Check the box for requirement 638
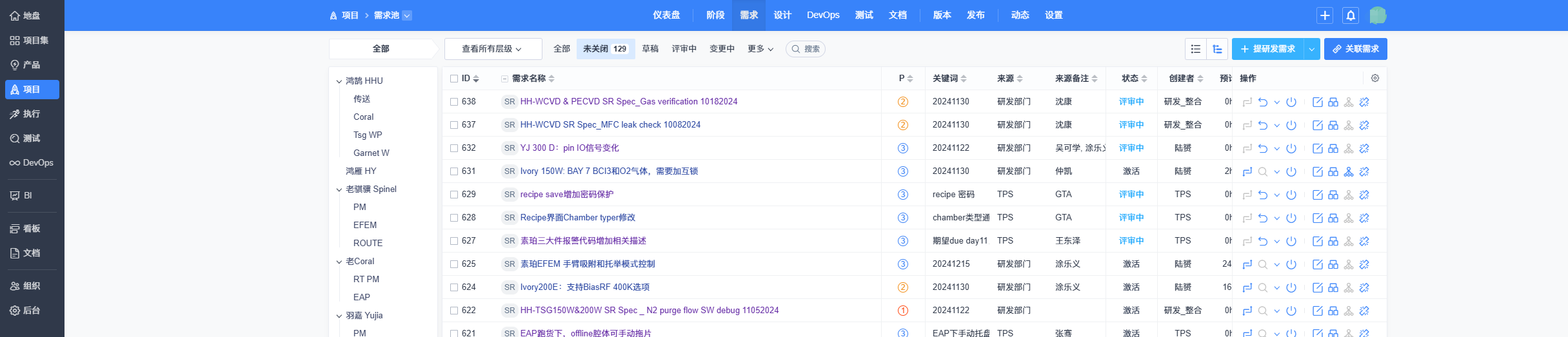The width and height of the screenshot is (1568, 337). click(454, 102)
